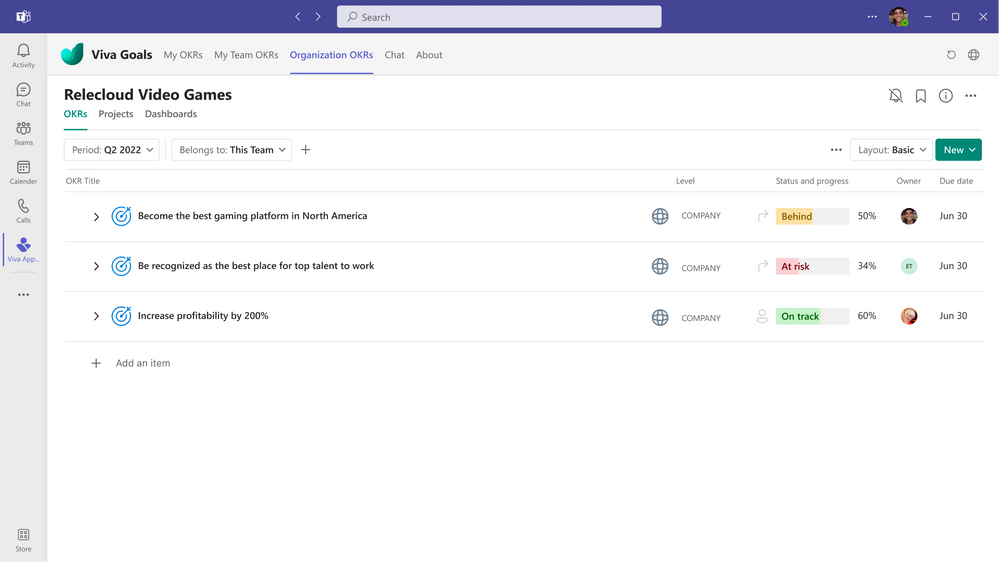Open the Layout Basic dropdown

891,150
